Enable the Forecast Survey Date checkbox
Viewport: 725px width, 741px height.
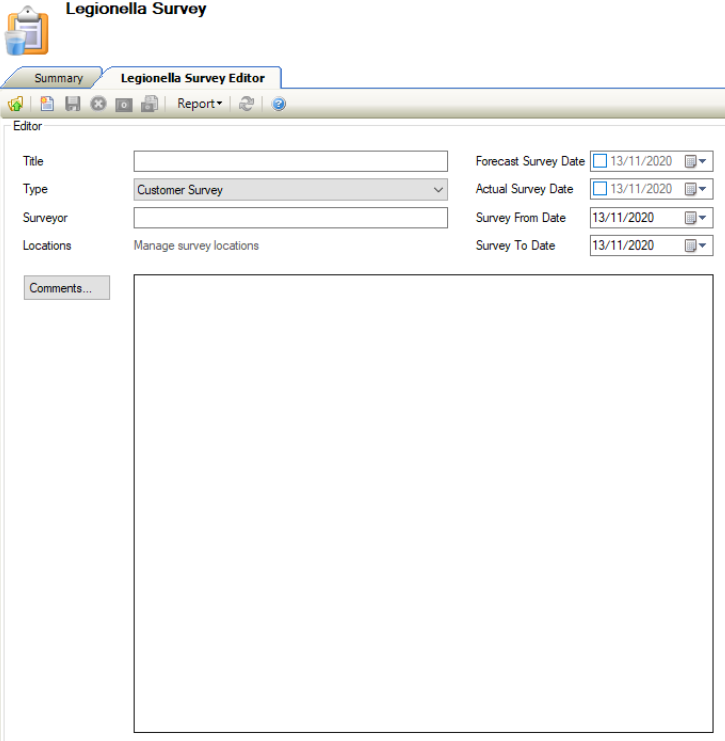[600, 161]
